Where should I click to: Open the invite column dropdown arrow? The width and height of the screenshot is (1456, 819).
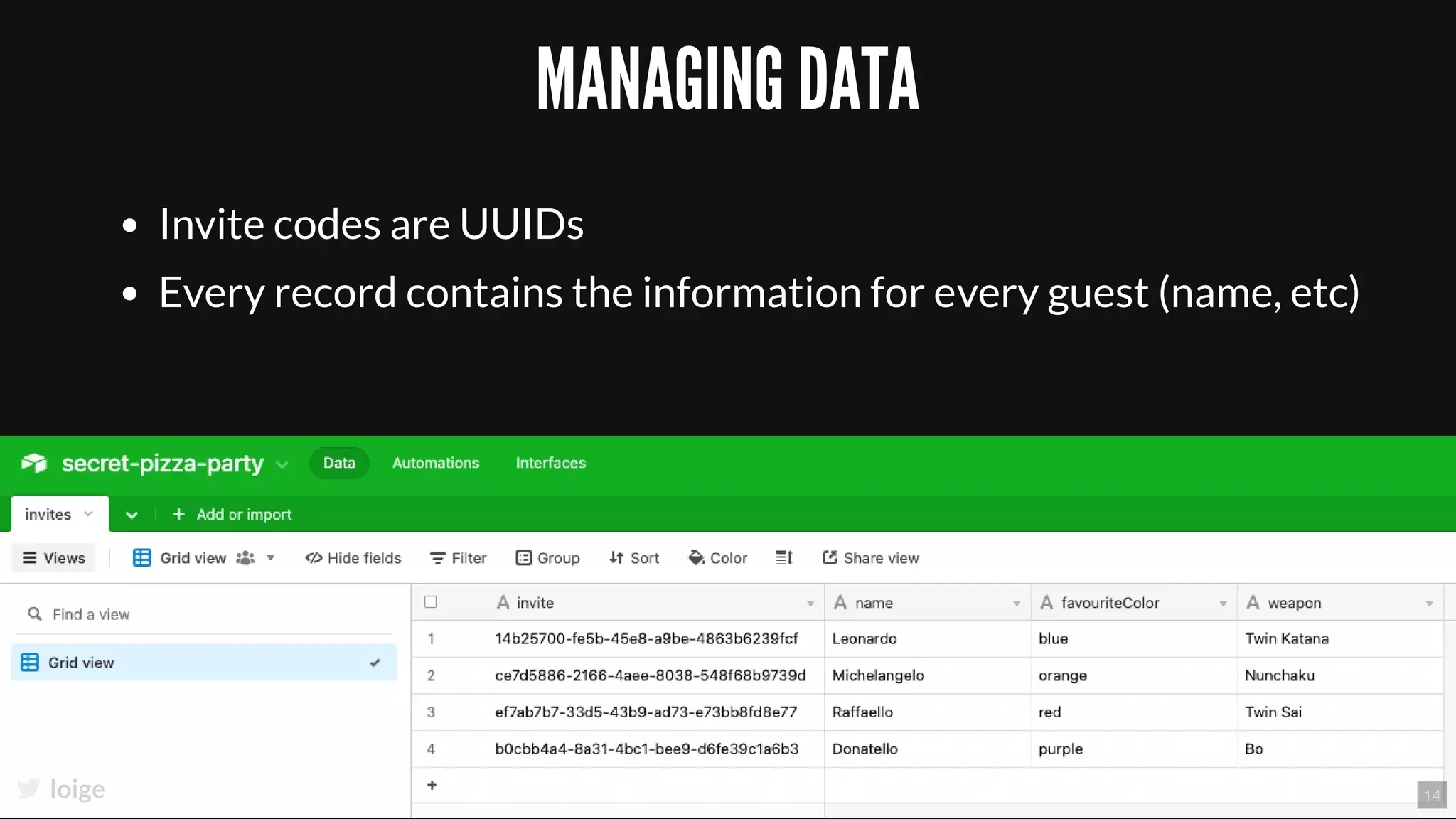[x=810, y=604]
